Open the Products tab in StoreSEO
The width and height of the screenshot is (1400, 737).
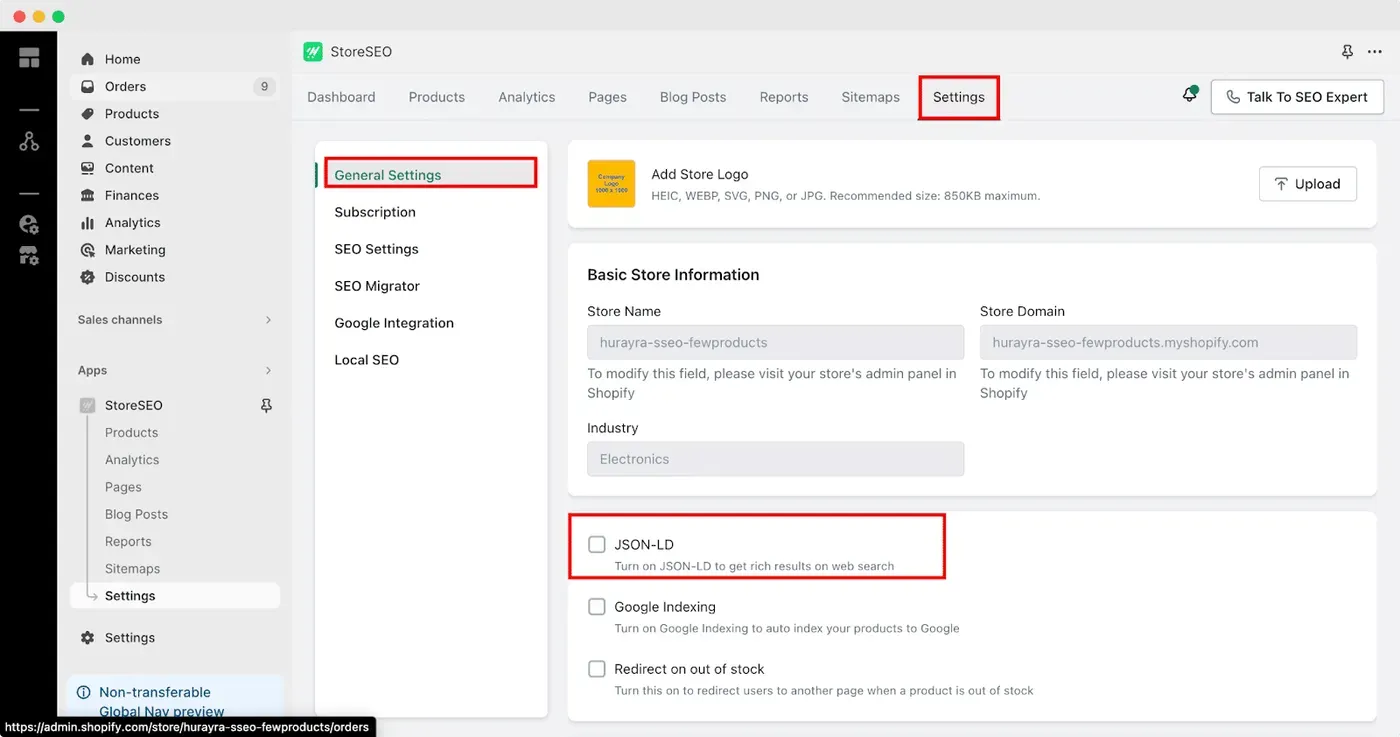(x=437, y=97)
